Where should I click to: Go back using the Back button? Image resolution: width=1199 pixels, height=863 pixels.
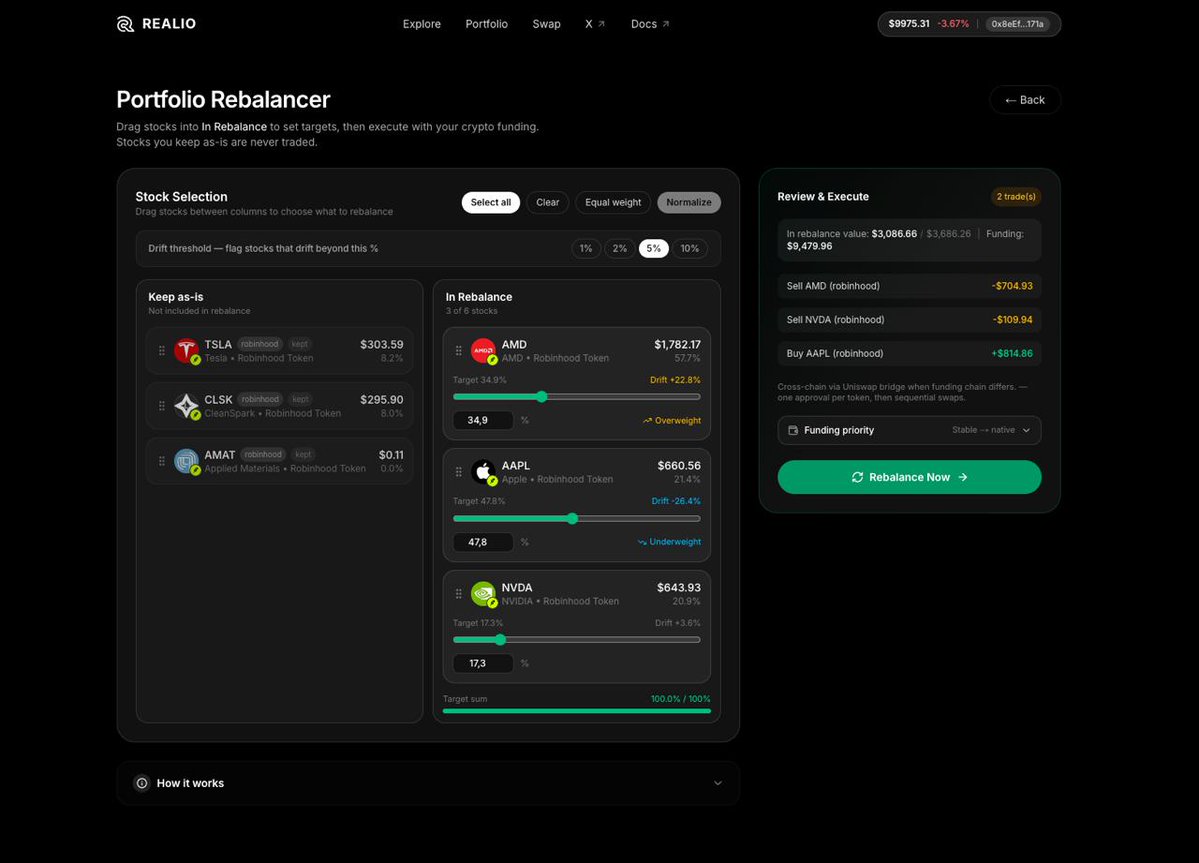[x=1025, y=100]
